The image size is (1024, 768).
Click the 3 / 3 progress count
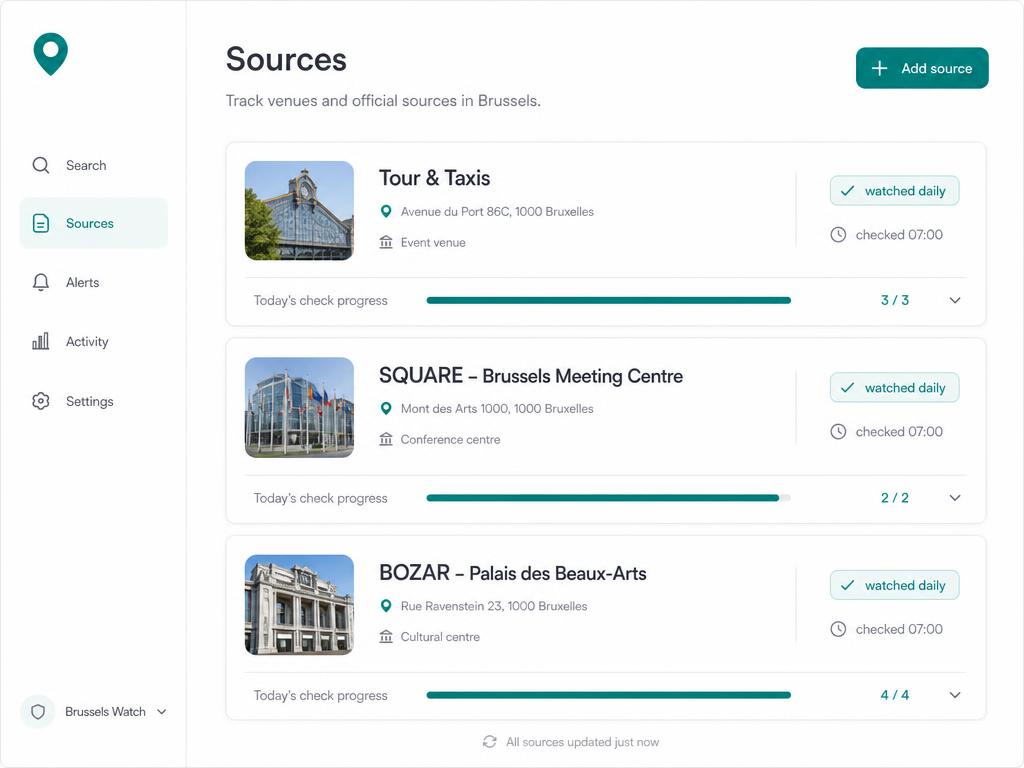[x=895, y=300]
